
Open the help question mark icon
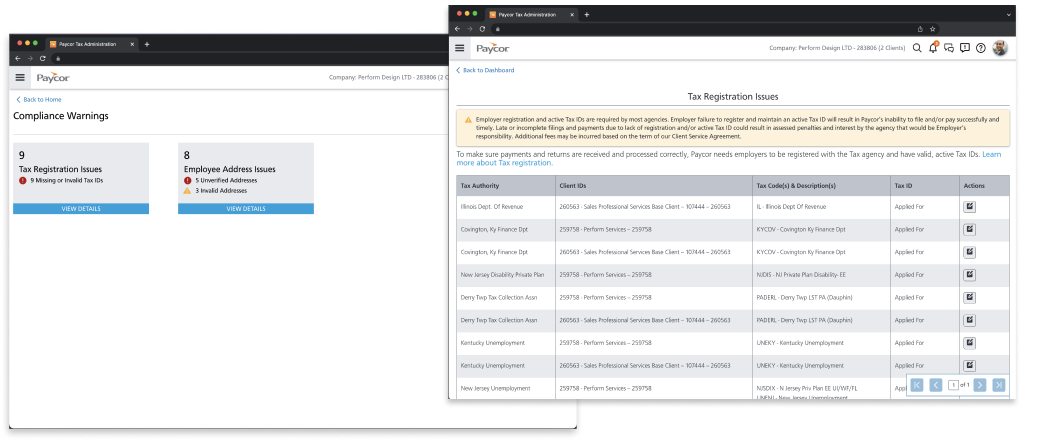(980, 48)
